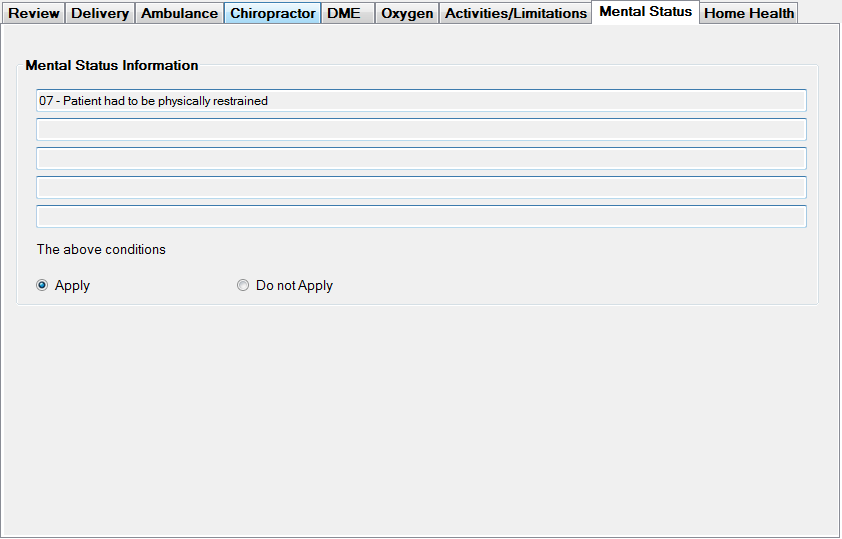The image size is (842, 539).
Task: Select the fourth mental status condition field
Action: pos(421,188)
